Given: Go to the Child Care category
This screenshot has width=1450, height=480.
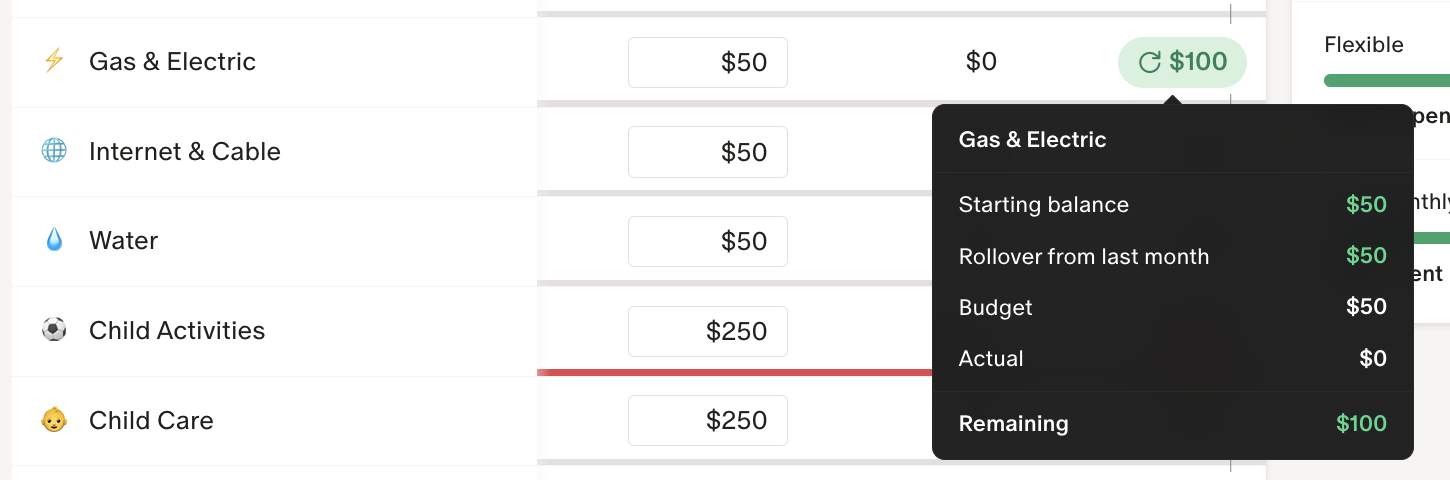Looking at the screenshot, I should click(x=151, y=420).
